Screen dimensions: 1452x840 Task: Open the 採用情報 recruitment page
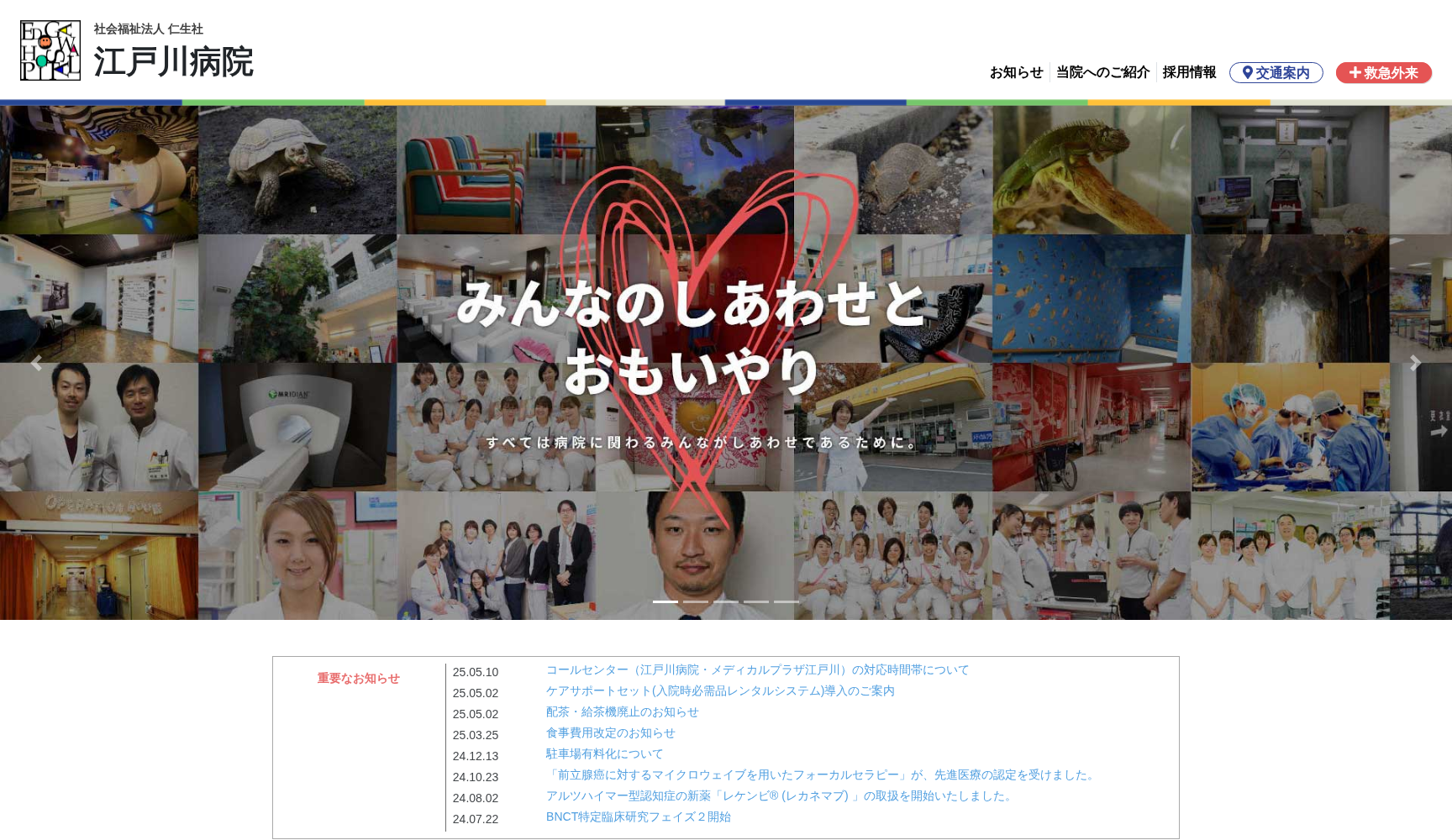(x=1189, y=72)
